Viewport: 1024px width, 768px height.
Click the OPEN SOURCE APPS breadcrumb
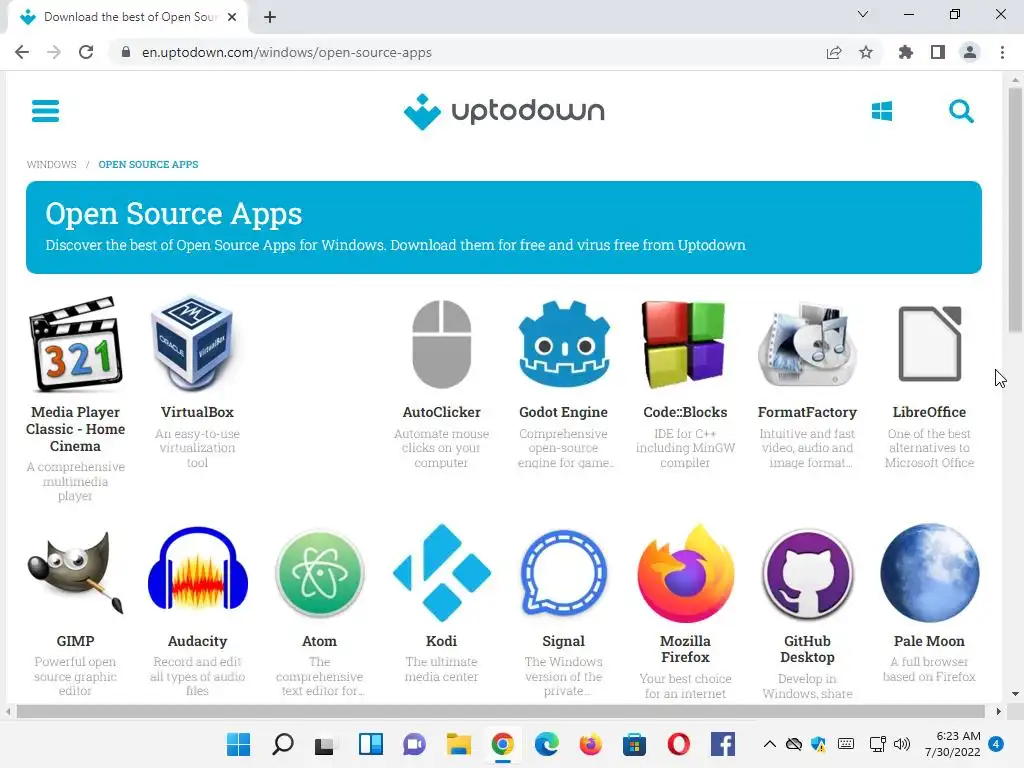(148, 165)
